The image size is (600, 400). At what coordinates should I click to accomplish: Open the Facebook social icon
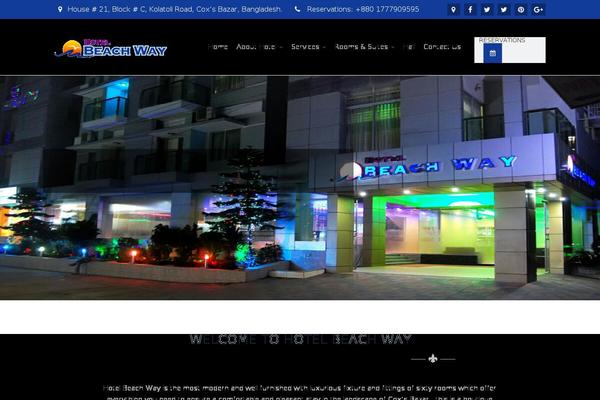(470, 10)
